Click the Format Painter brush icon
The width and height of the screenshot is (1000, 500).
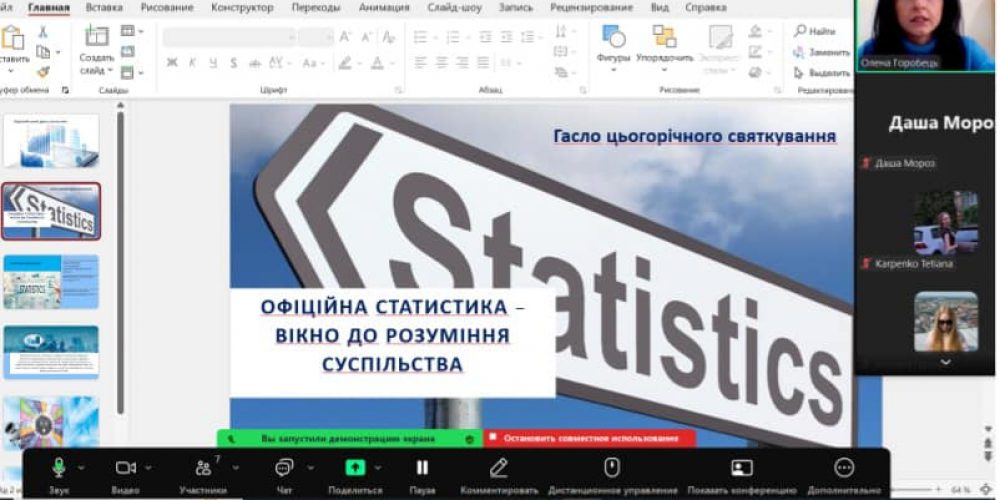point(43,71)
